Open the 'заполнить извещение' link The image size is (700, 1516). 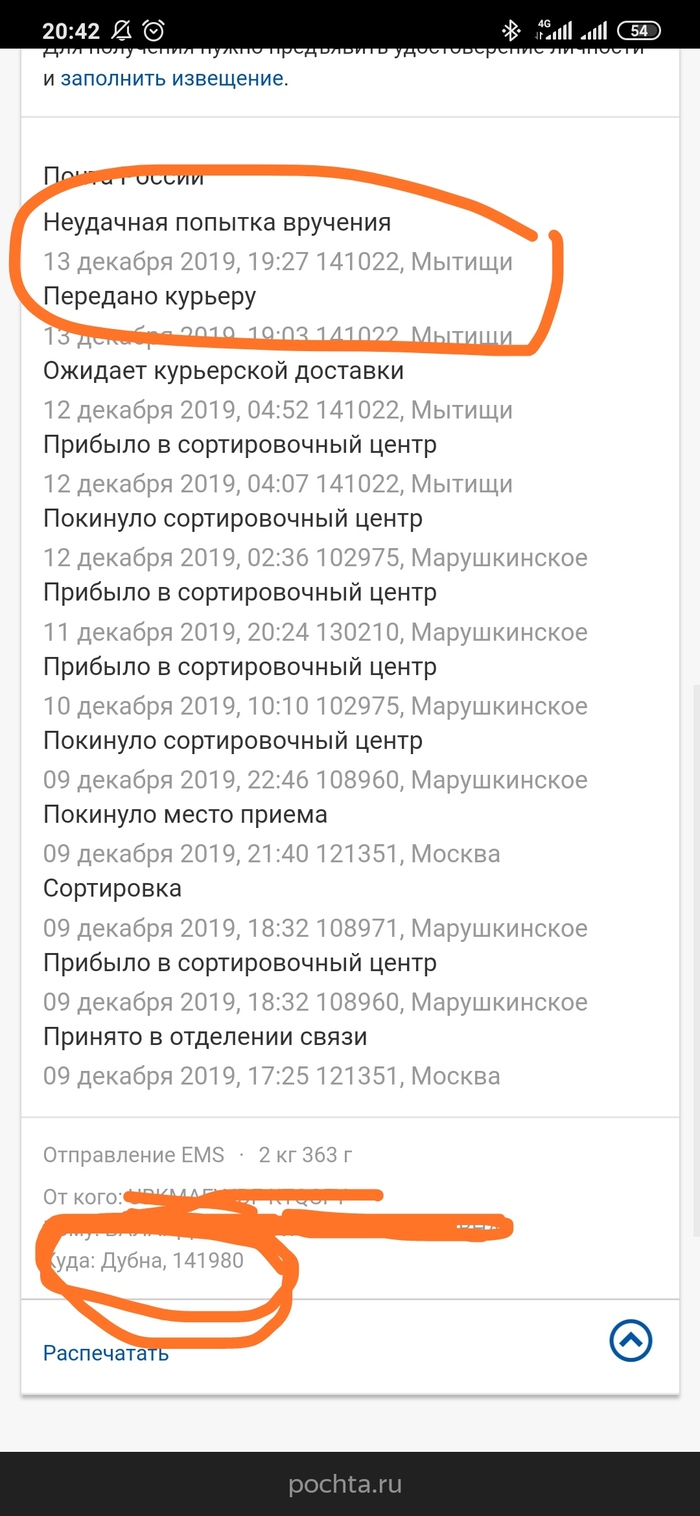172,78
